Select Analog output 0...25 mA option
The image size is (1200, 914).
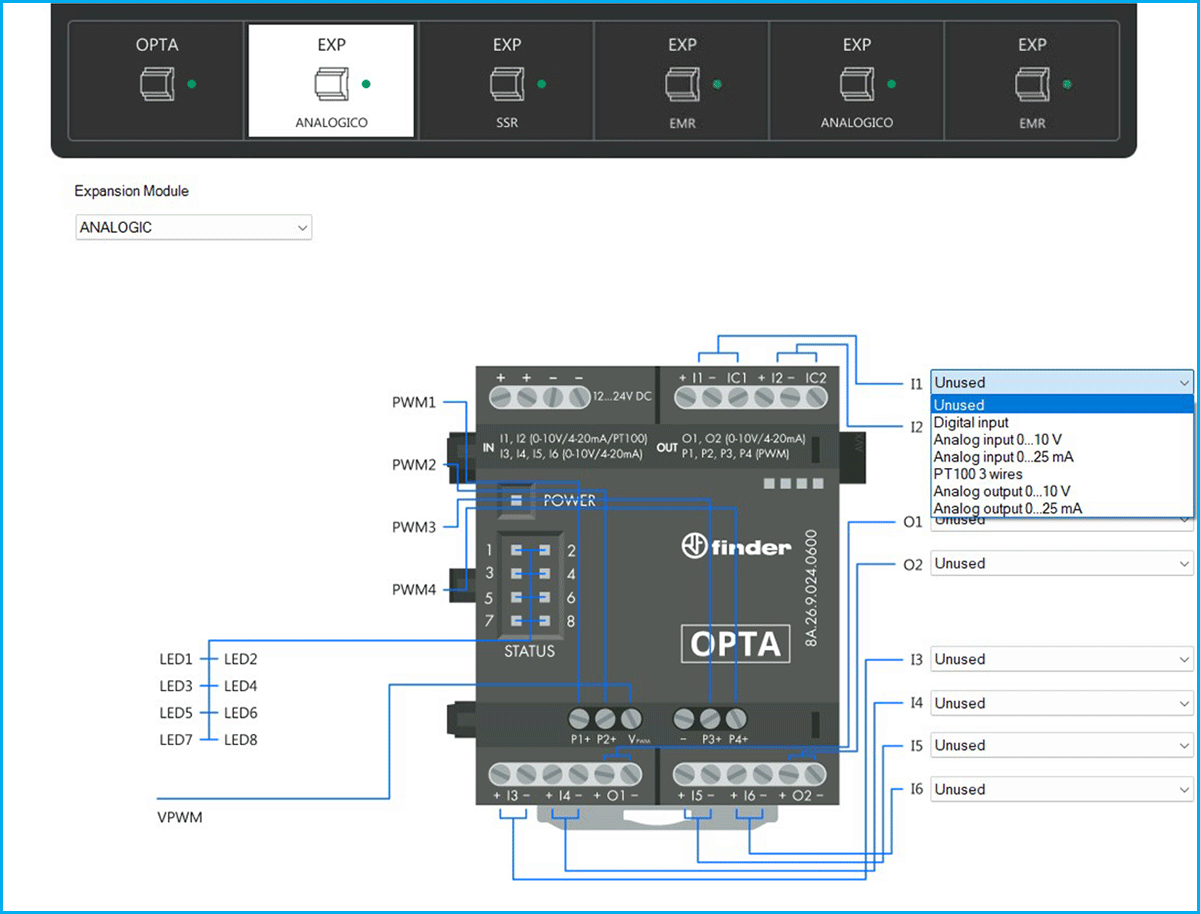tap(1007, 508)
